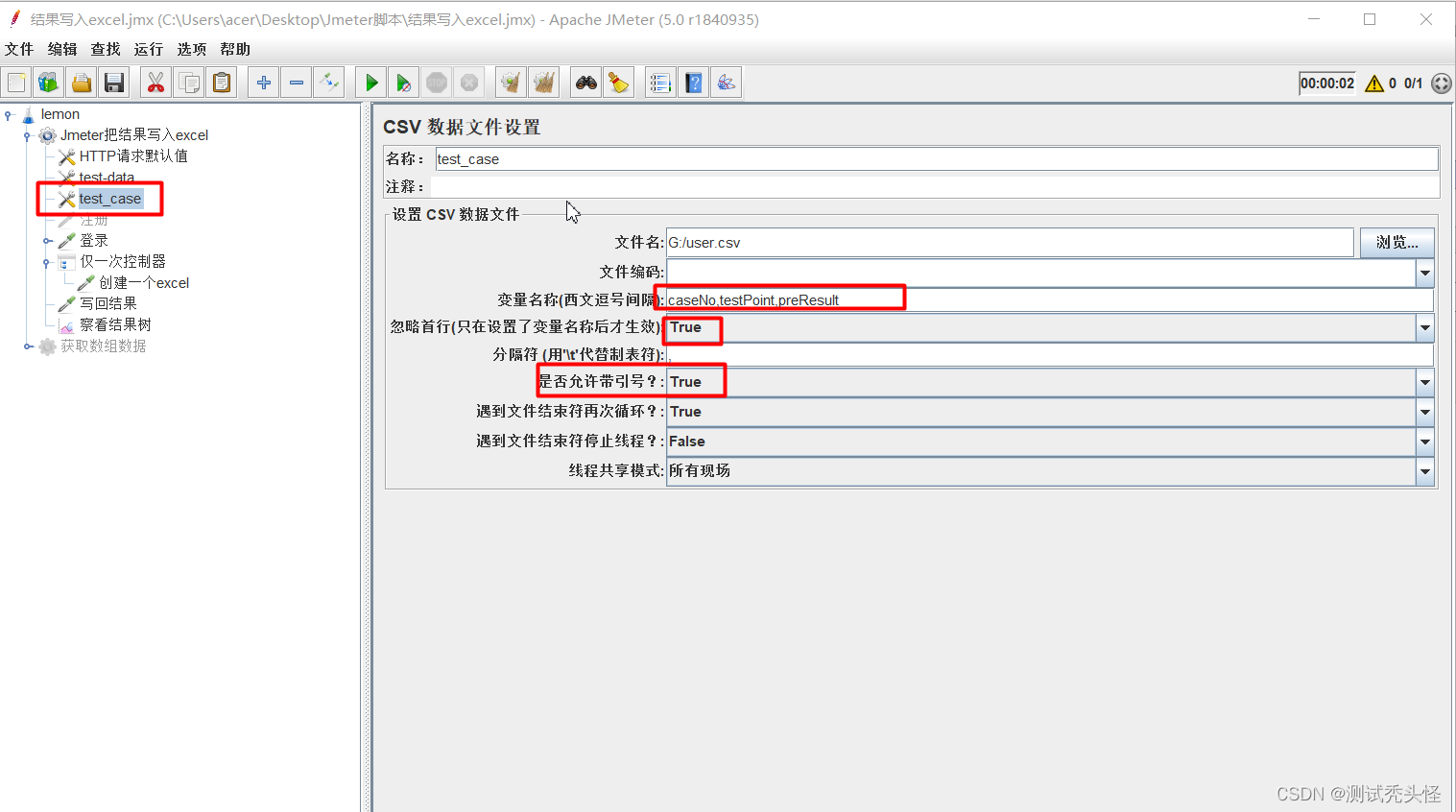This screenshot has width=1456, height=812.
Task: Click the Open file folder icon
Action: click(82, 83)
